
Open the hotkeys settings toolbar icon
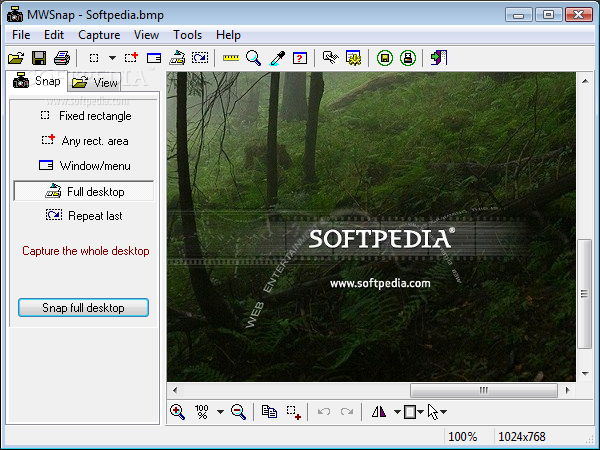click(331, 58)
